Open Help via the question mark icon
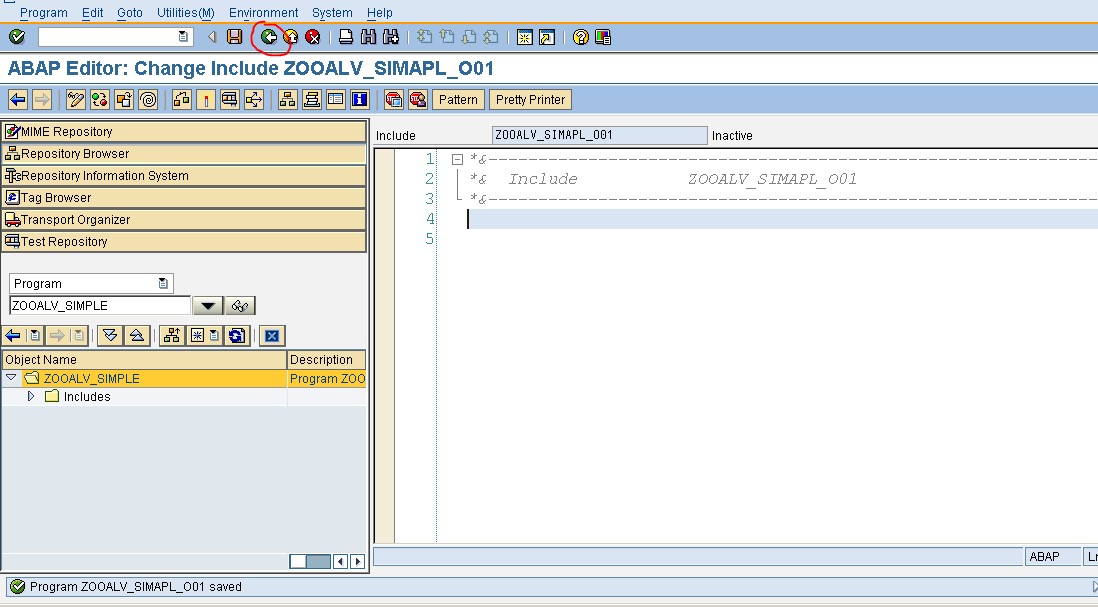1098x607 pixels. [x=581, y=37]
